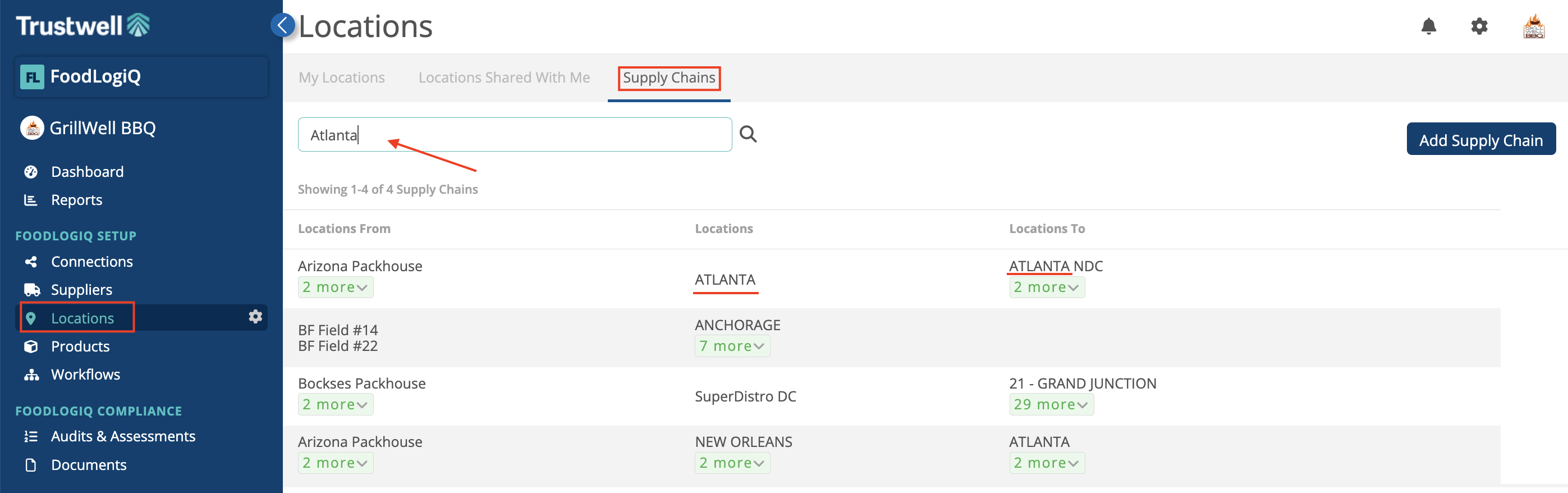This screenshot has width=1568, height=493.
Task: Click the NEW ORLEANS location text
Action: (743, 442)
